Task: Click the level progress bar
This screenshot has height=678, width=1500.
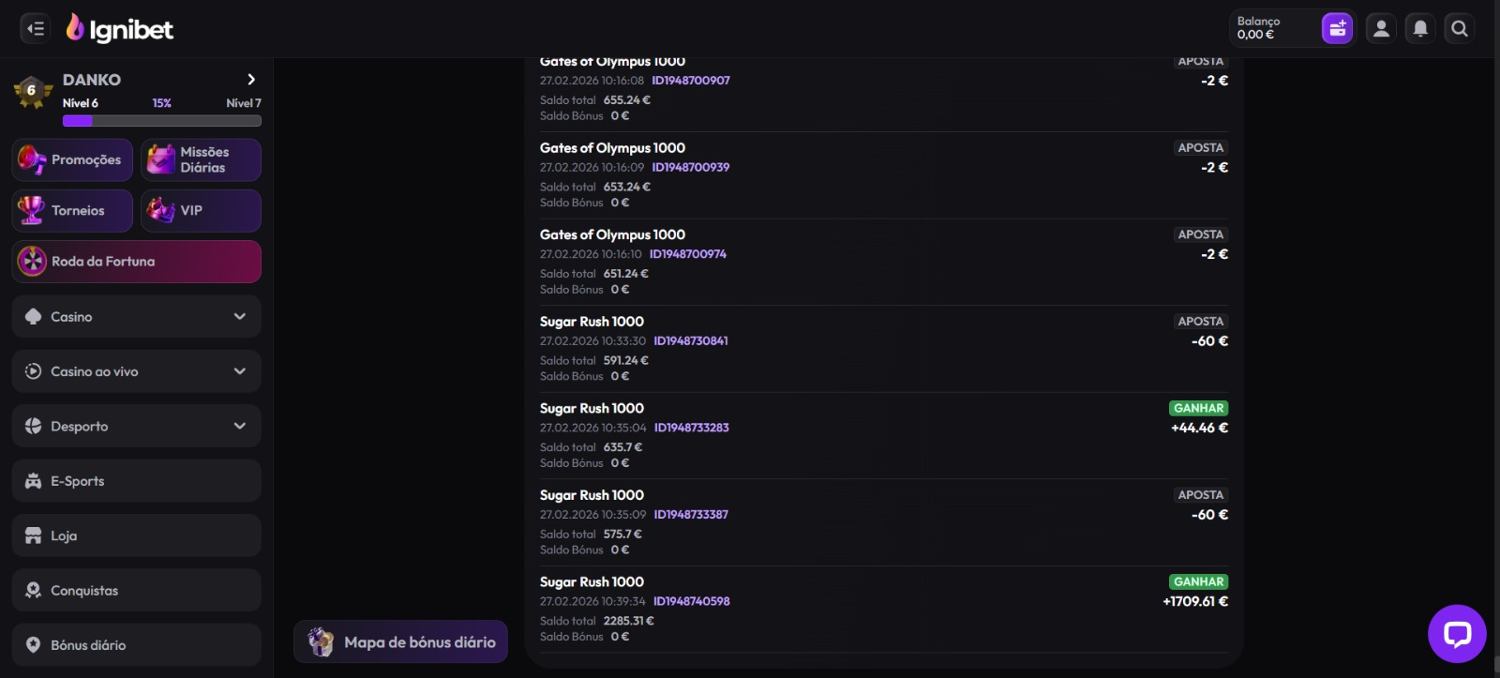Action: 162,121
